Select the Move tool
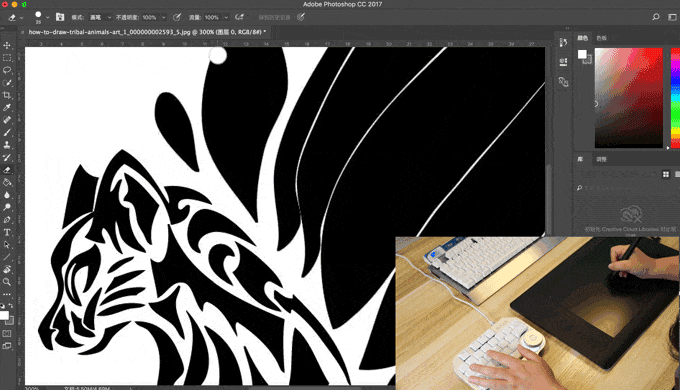 (7, 45)
